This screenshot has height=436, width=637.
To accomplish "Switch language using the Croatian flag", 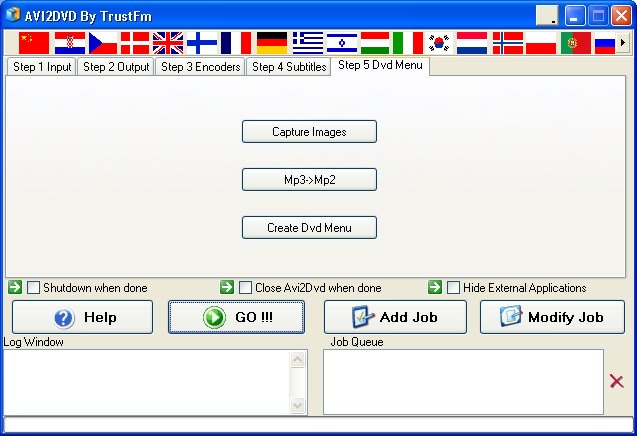I will point(70,43).
